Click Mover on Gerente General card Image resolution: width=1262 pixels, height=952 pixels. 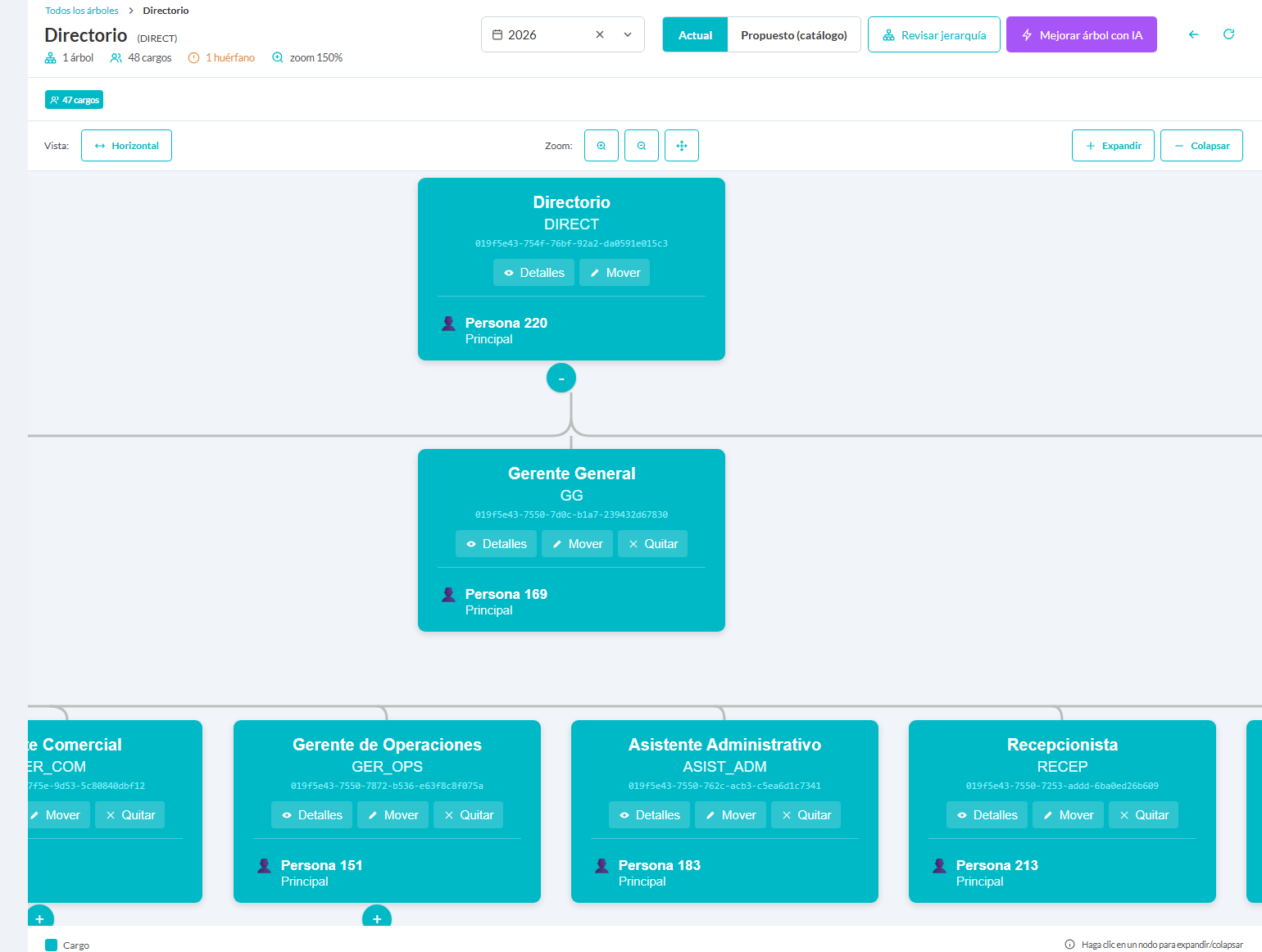pyautogui.click(x=577, y=544)
